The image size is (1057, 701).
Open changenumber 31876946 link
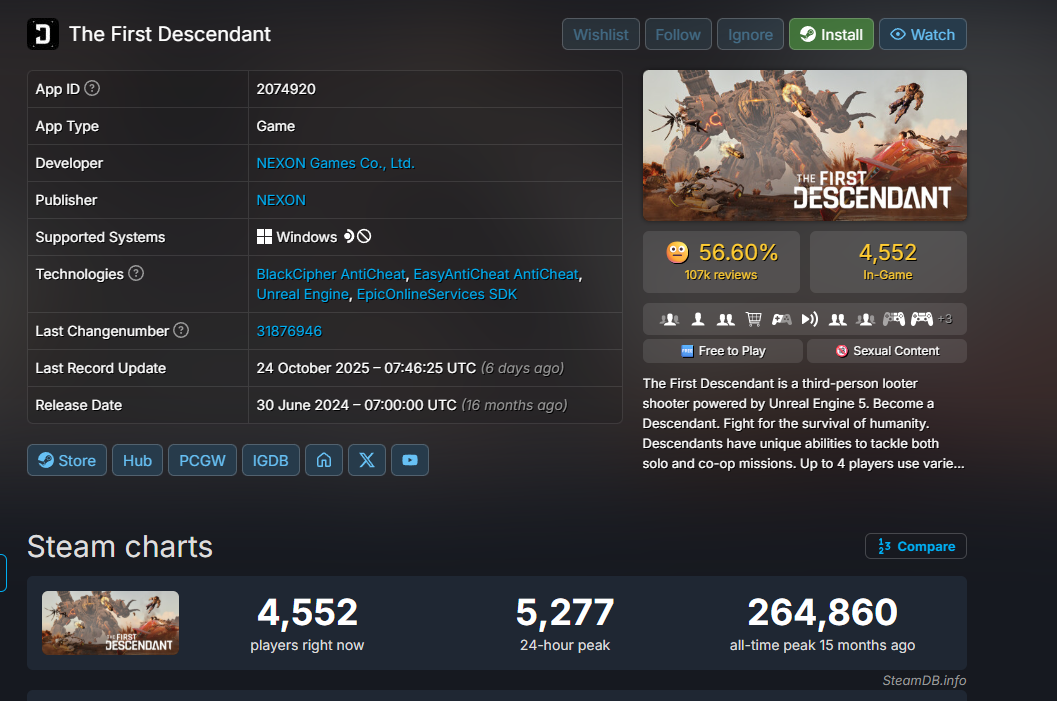289,331
